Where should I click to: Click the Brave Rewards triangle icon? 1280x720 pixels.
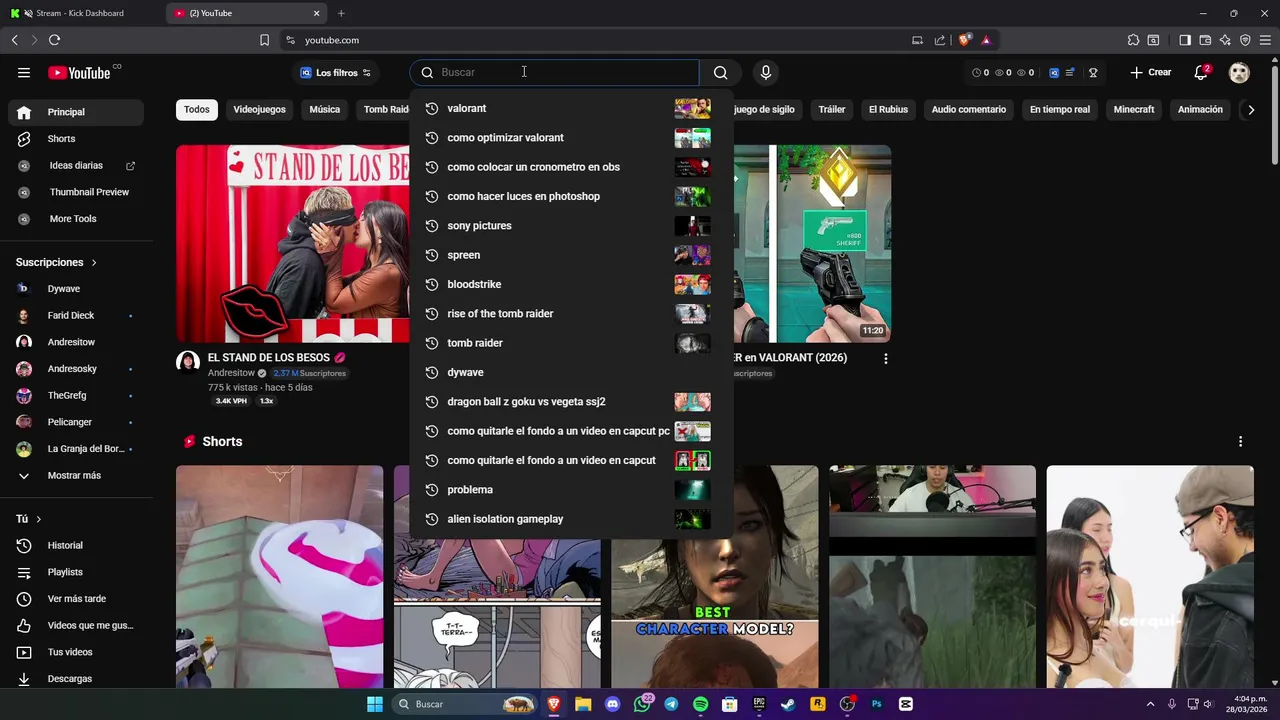tap(986, 40)
